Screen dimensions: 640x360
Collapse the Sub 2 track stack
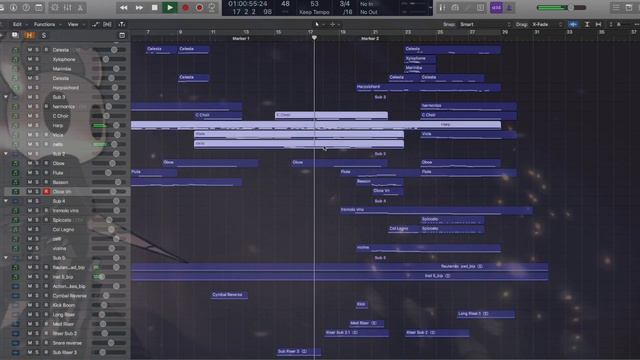(x=6, y=154)
